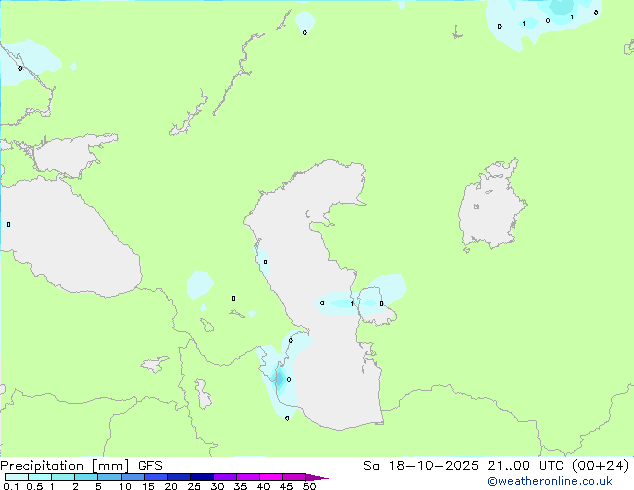Image resolution: width=634 pixels, height=490 pixels.
Task: Click the 15–20 mm legend swatch
Action: [155, 477]
